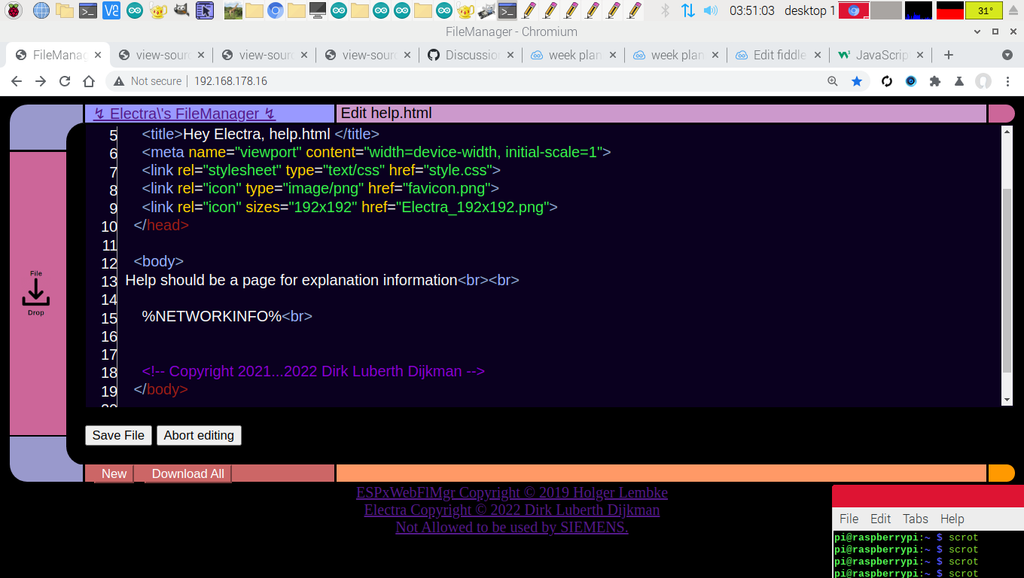Click the blue ad-blocker extension icon
The image size is (1024, 578).
tap(911, 82)
